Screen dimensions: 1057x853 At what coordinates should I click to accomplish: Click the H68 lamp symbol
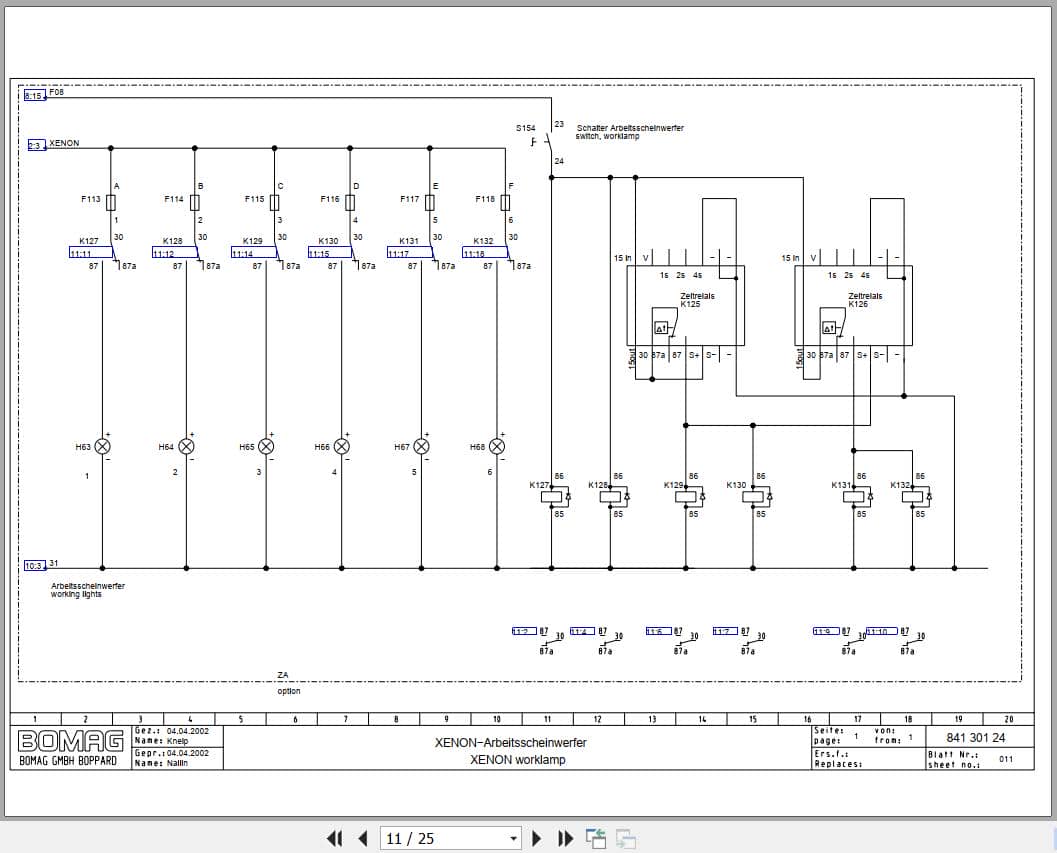pyautogui.click(x=497, y=446)
